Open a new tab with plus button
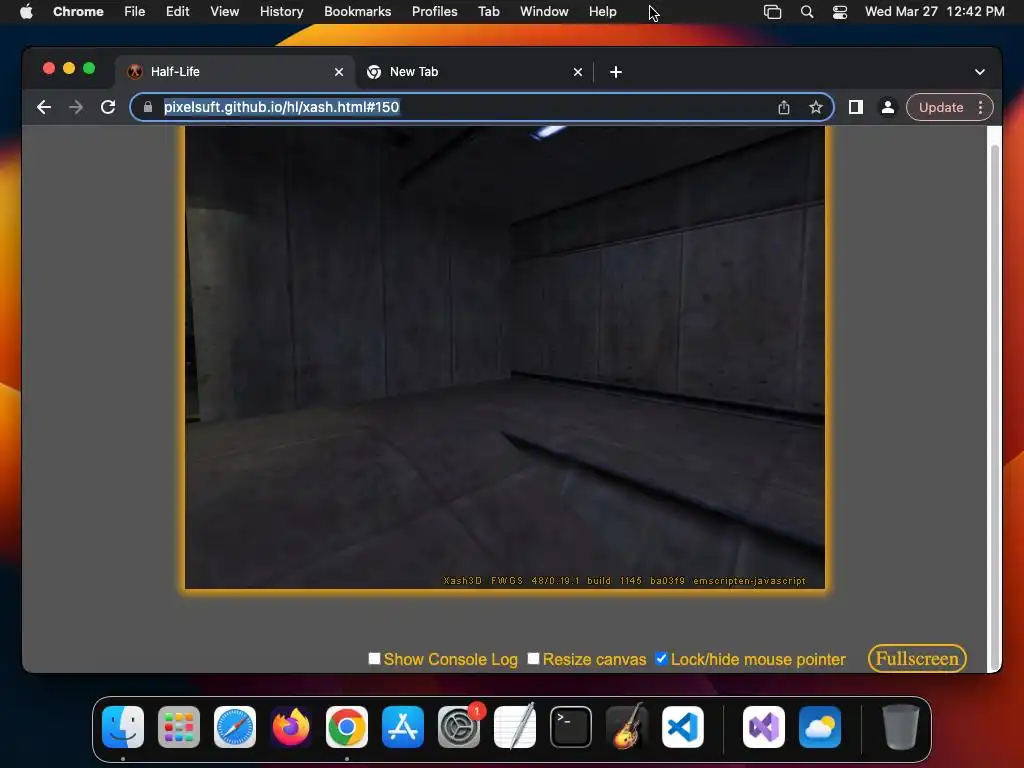The height and width of the screenshot is (768, 1024). [x=616, y=72]
